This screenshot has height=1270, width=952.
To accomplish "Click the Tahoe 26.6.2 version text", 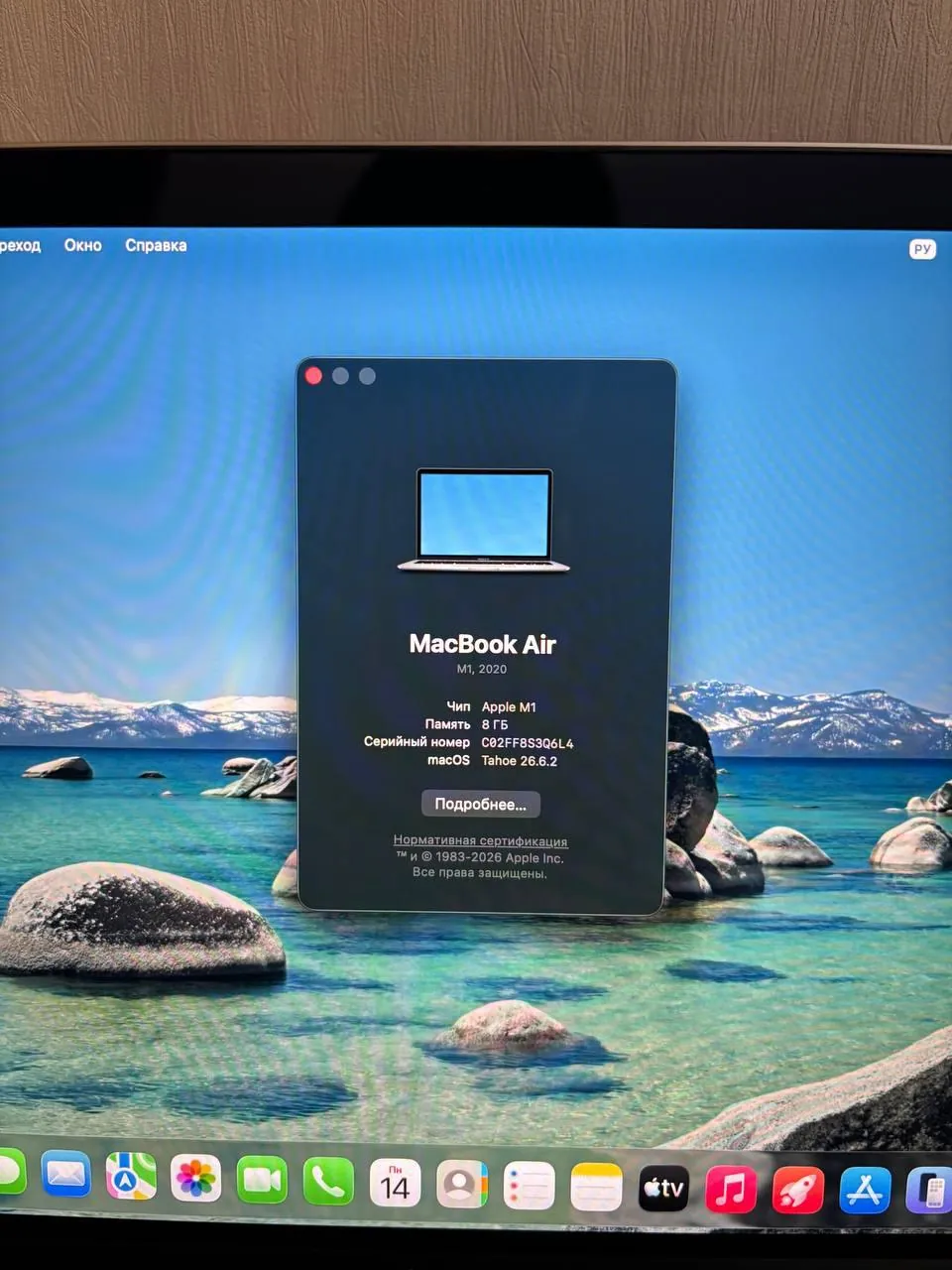I will (520, 761).
